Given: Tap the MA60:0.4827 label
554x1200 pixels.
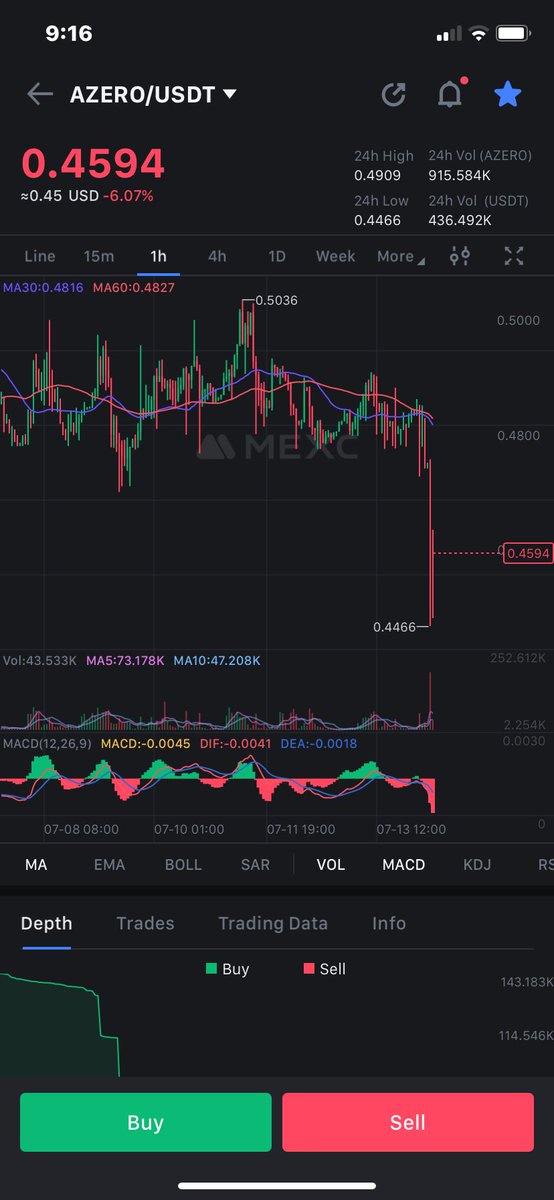Looking at the screenshot, I should coord(133,287).
